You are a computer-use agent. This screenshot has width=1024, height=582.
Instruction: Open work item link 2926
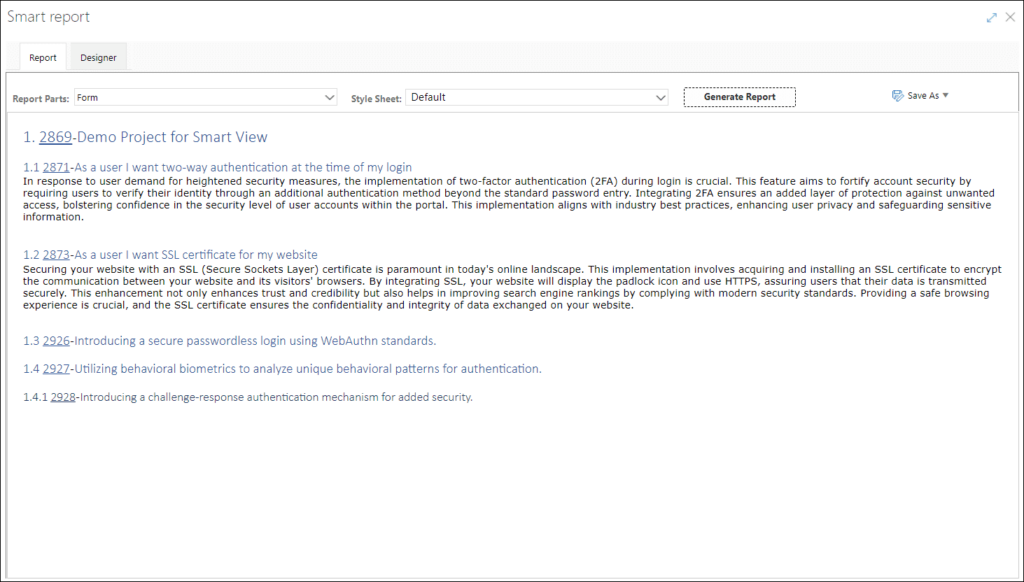click(x=56, y=340)
